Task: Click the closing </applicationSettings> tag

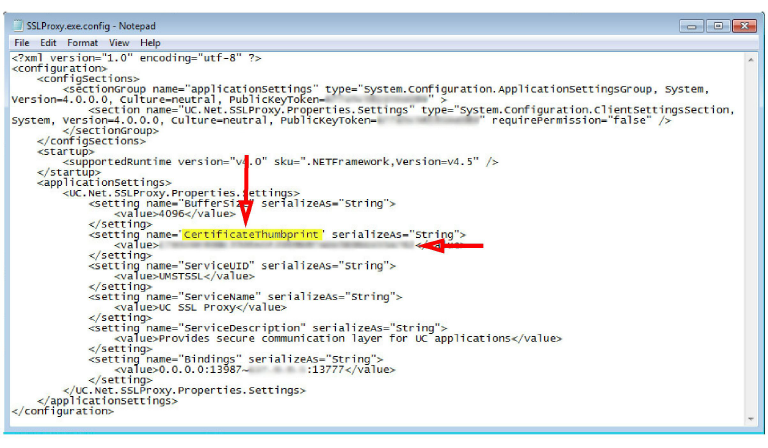Action: click(107, 401)
